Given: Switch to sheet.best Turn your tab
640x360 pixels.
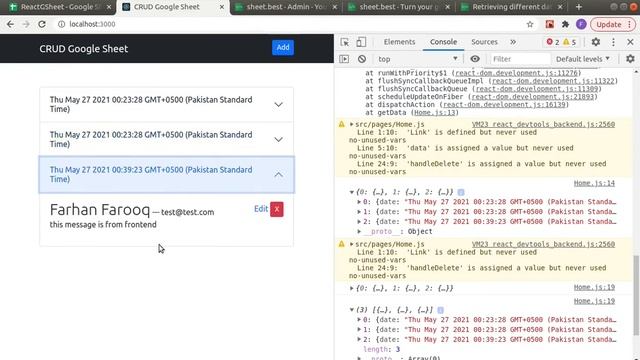Looking at the screenshot, I should pyautogui.click(x=398, y=7).
